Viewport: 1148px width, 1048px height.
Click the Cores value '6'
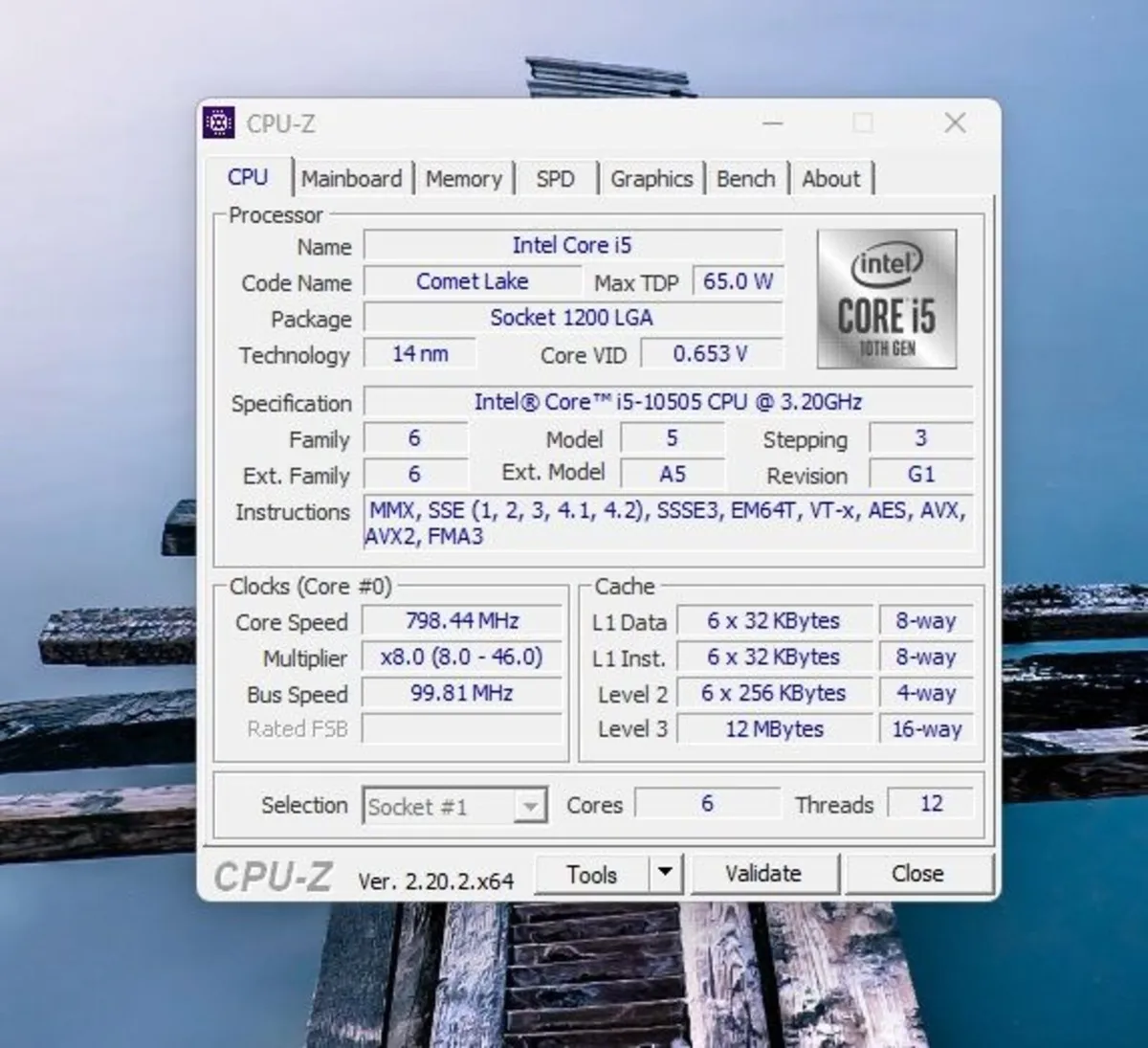click(707, 804)
